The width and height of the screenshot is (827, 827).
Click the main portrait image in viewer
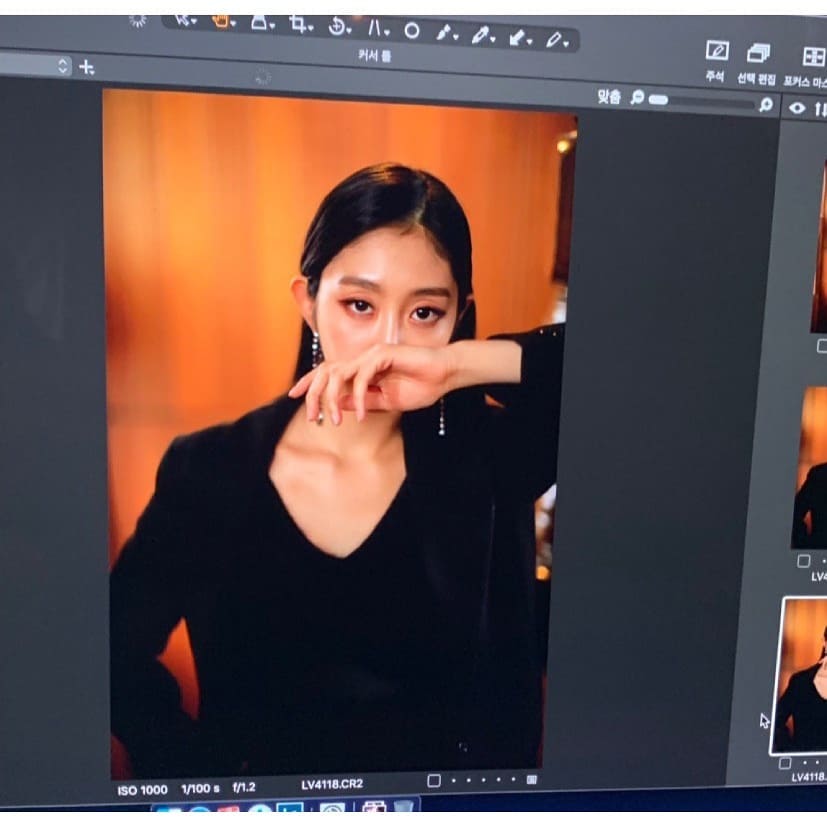point(336,432)
